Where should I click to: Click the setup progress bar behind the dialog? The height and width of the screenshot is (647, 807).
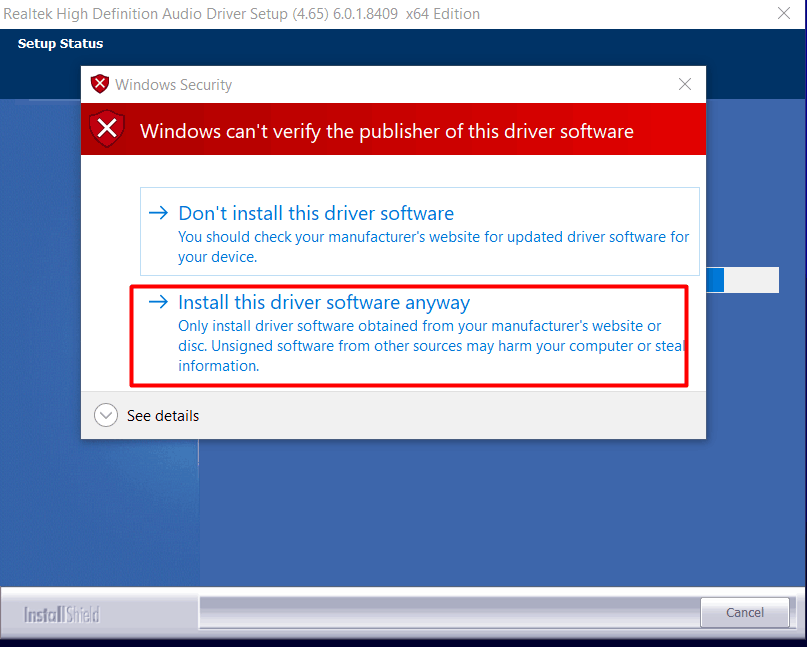[x=742, y=280]
